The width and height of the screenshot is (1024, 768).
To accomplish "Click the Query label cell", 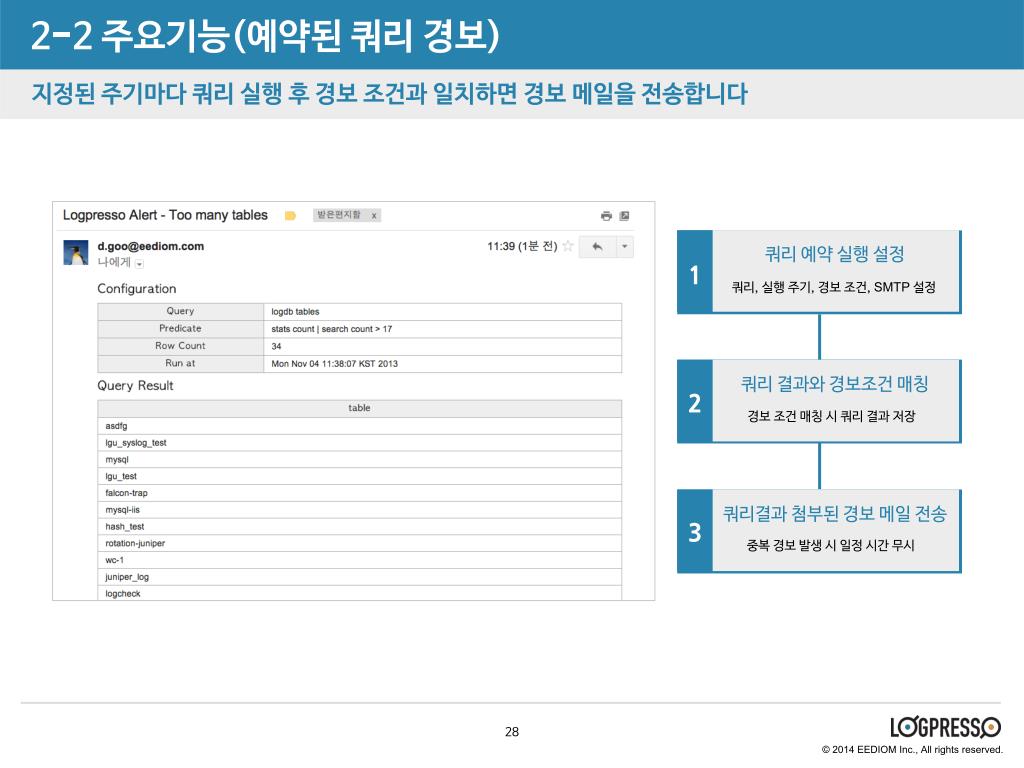I will (x=180, y=312).
